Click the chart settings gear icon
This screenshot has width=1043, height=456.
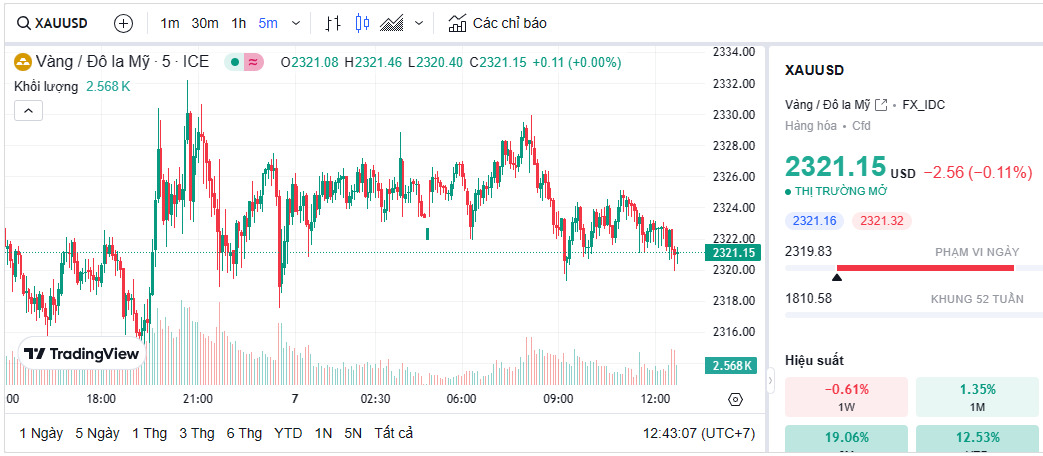point(736,399)
